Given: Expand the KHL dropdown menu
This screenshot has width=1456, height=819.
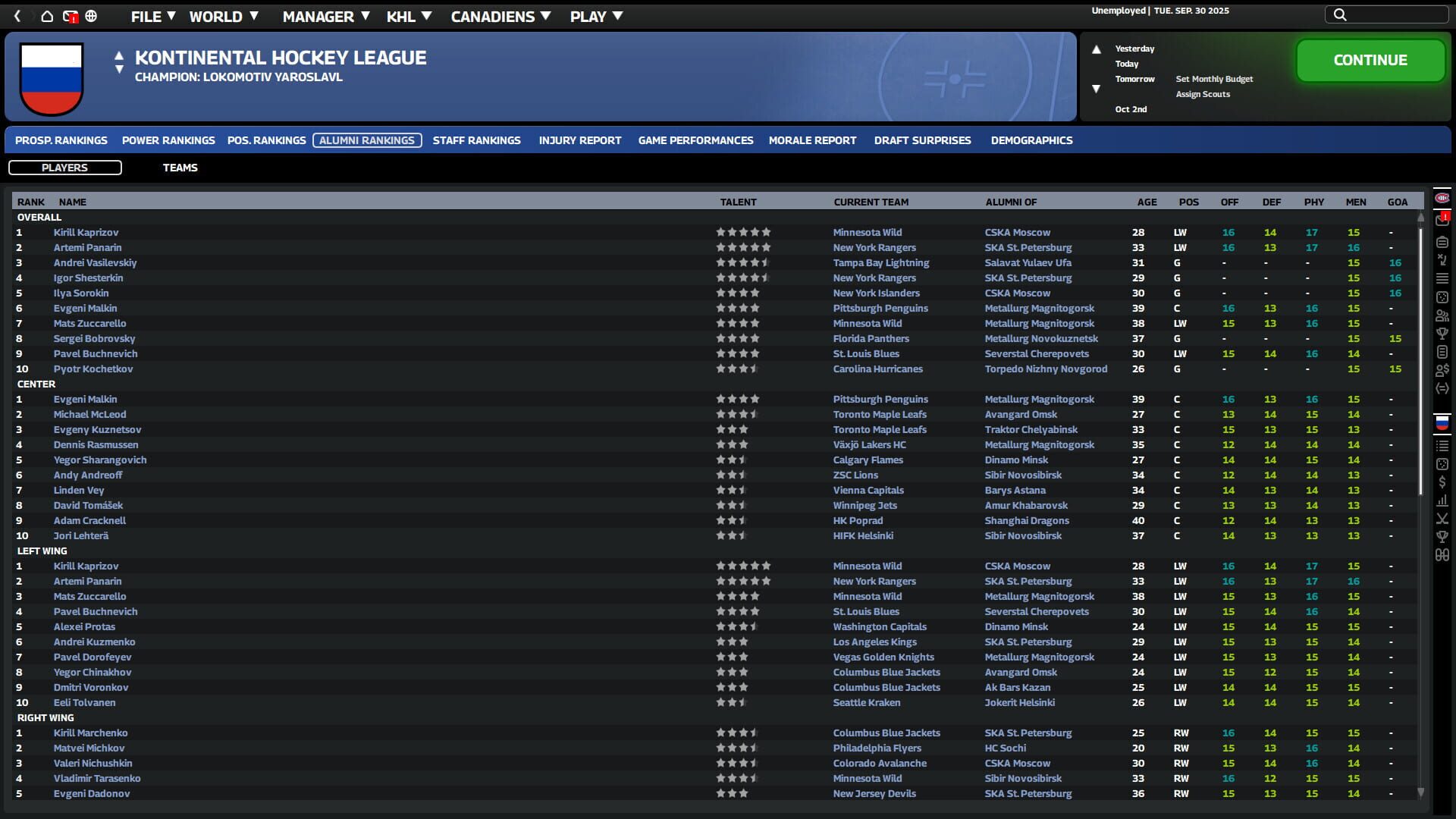Looking at the screenshot, I should [409, 17].
